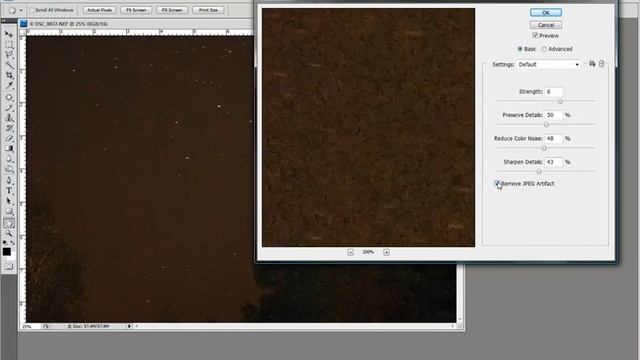Viewport: 640px width, 360px height.
Task: Select the Clone Stamp tool
Action: [9, 118]
